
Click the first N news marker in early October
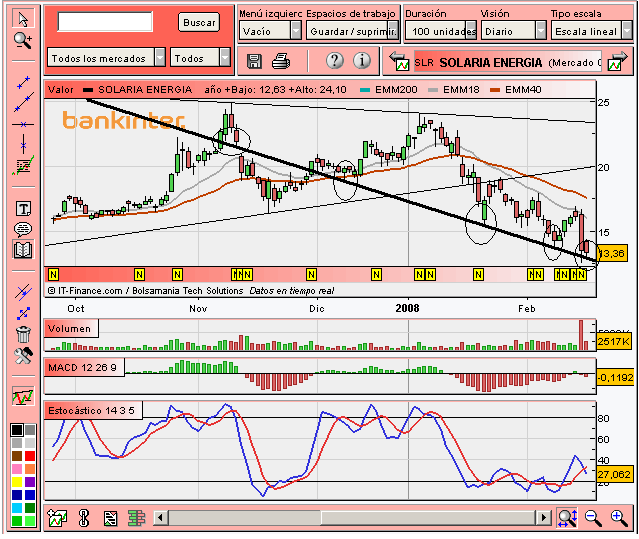pos(53,275)
